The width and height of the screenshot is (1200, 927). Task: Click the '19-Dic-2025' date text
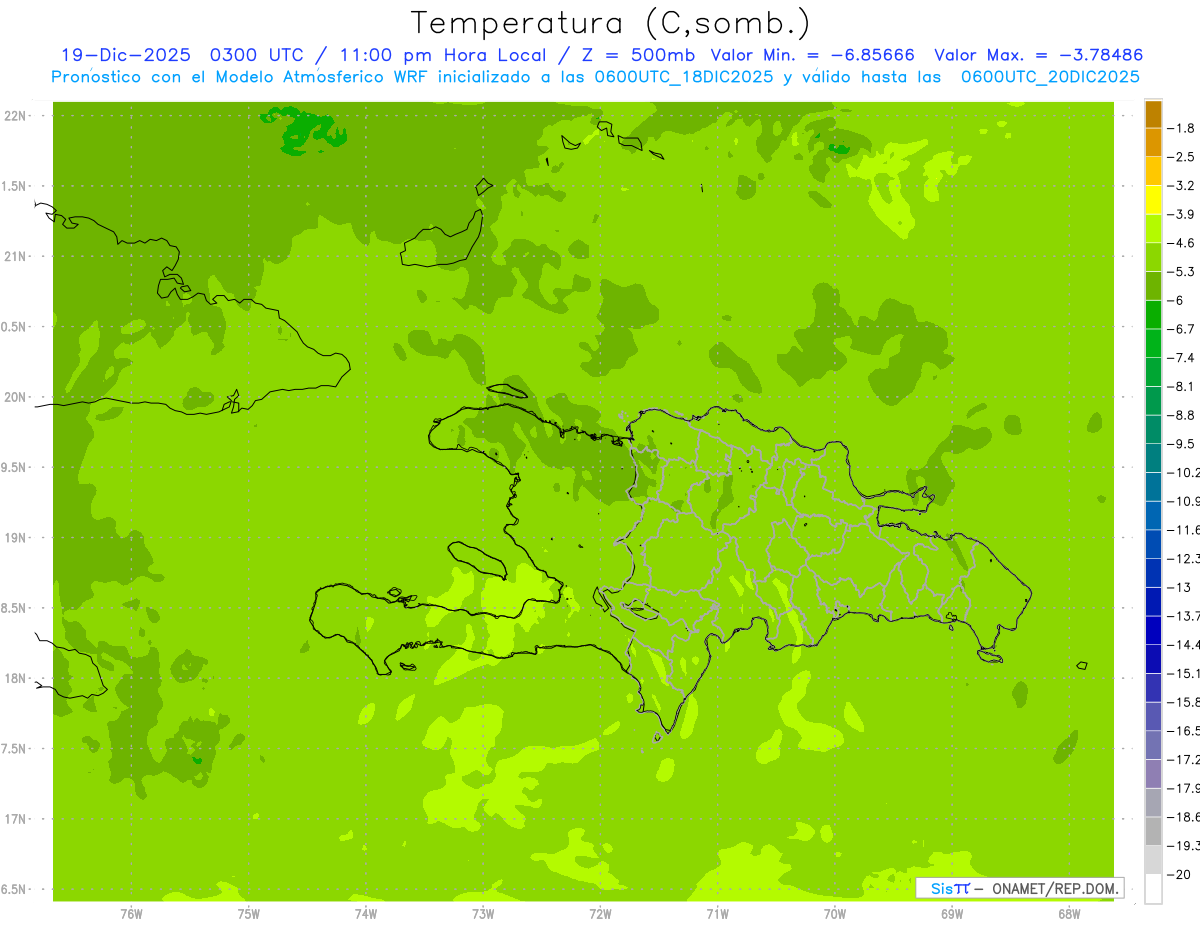click(126, 55)
